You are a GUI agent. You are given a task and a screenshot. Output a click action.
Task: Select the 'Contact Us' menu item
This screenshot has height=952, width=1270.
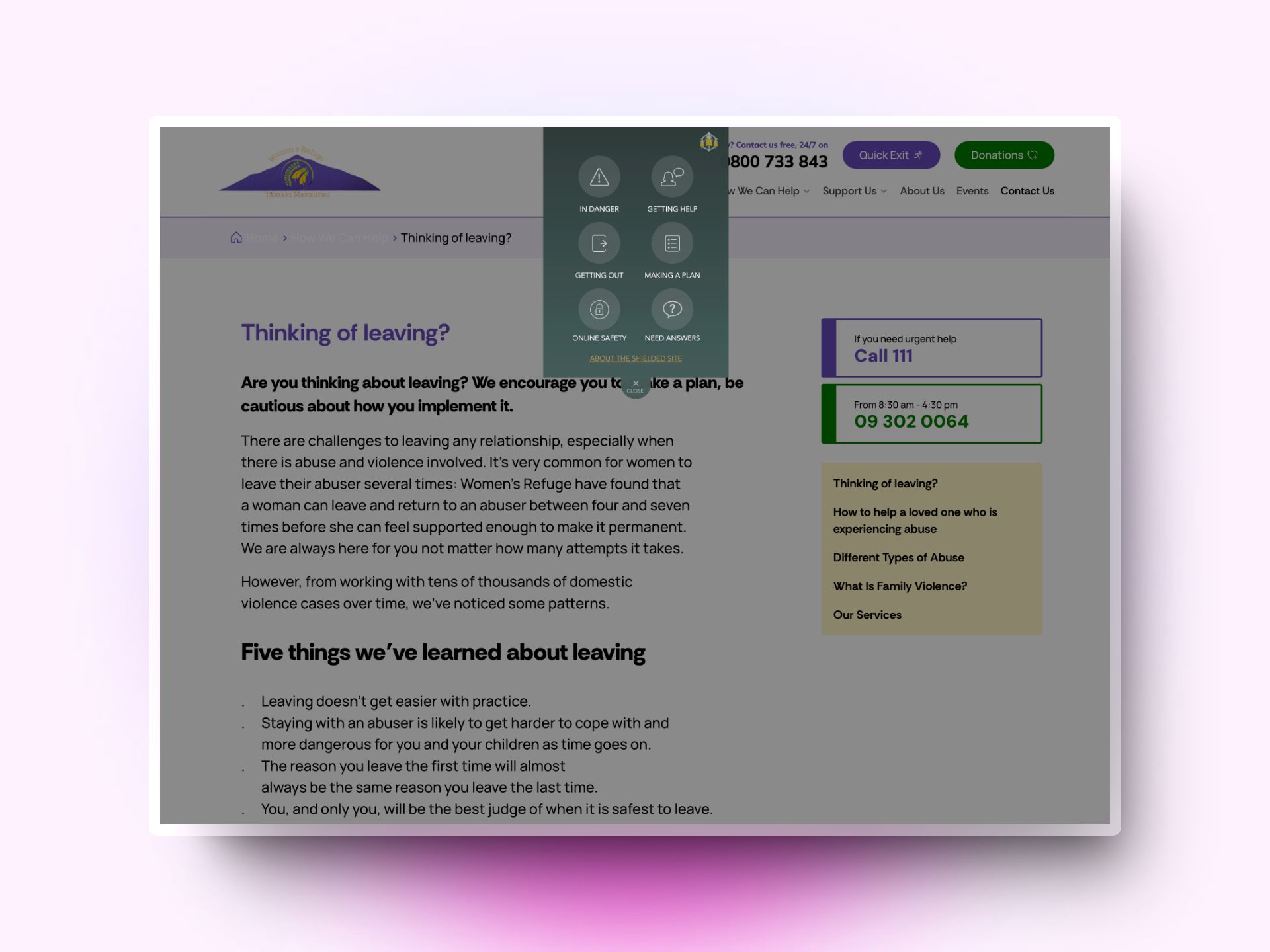pyautogui.click(x=1027, y=191)
